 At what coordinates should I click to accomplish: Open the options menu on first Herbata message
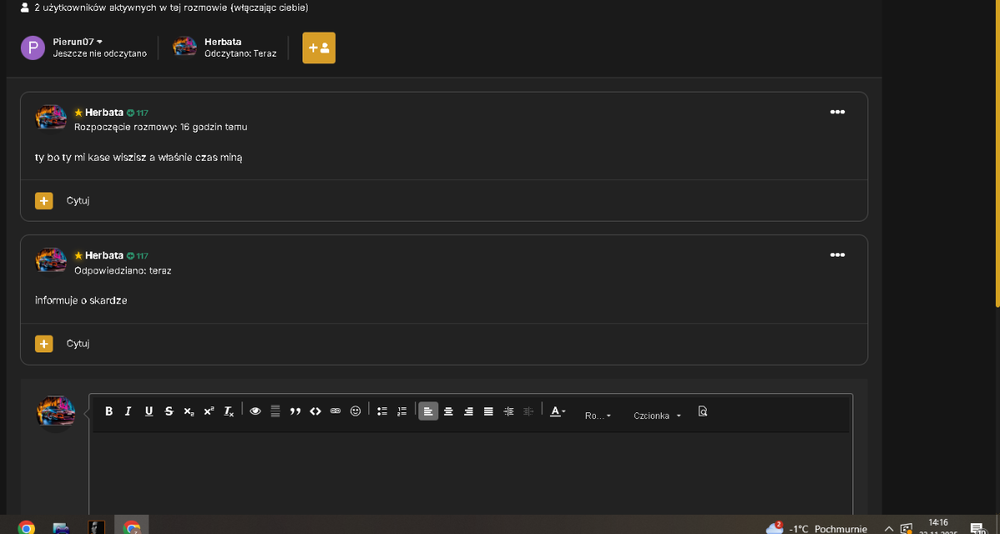[x=837, y=112]
